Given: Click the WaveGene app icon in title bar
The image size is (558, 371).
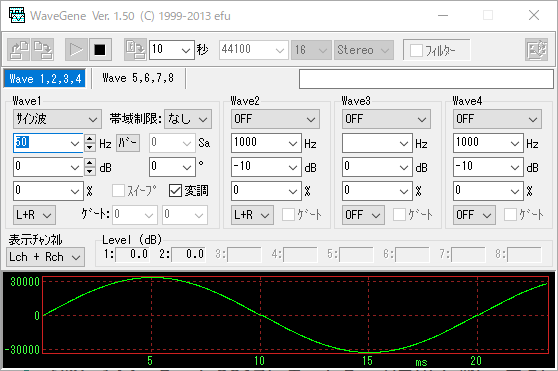Looking at the screenshot, I should pos(16,15).
